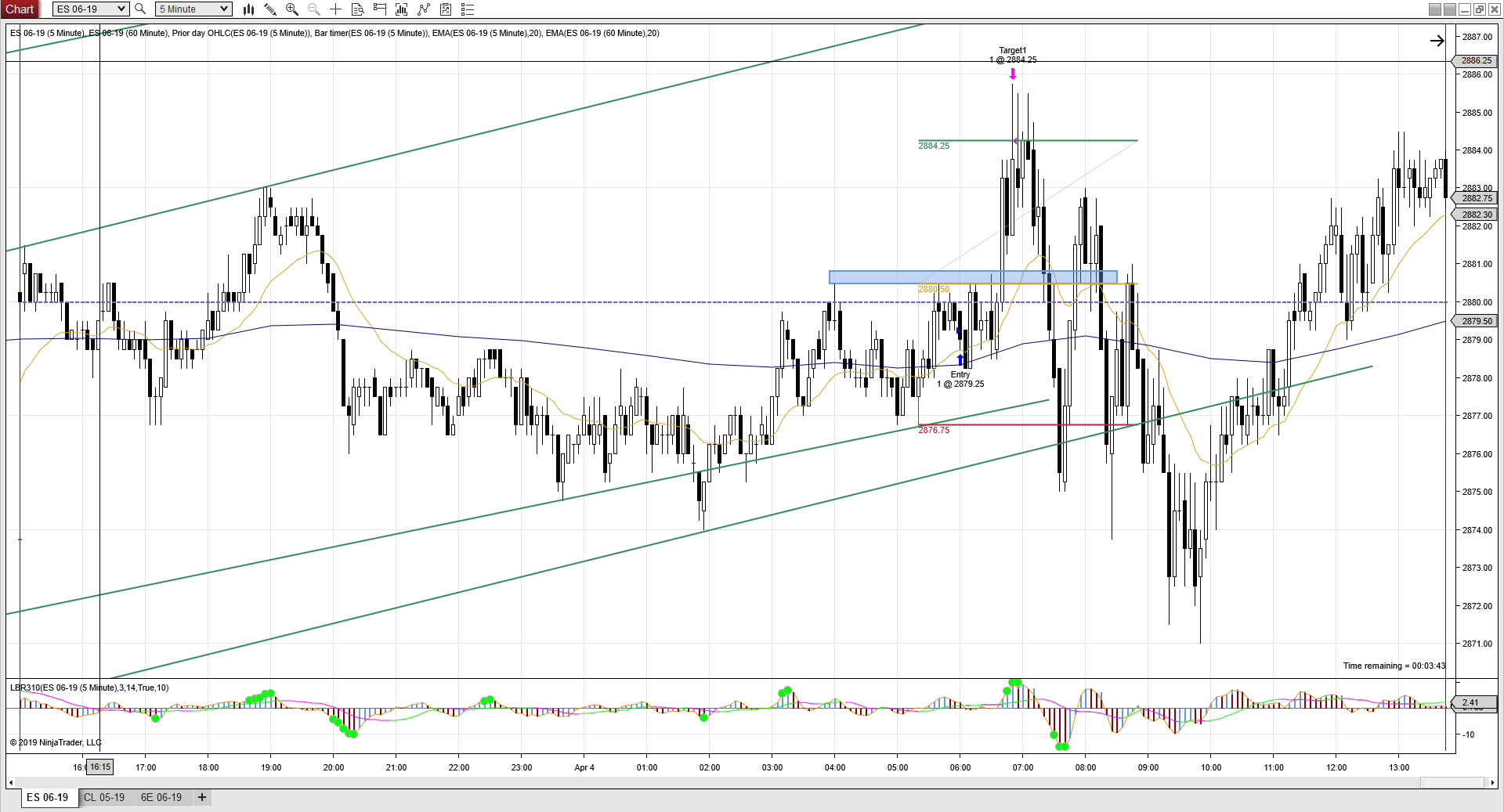This screenshot has width=1504, height=812.
Task: Select the Entry order marker label
Action: (960, 379)
